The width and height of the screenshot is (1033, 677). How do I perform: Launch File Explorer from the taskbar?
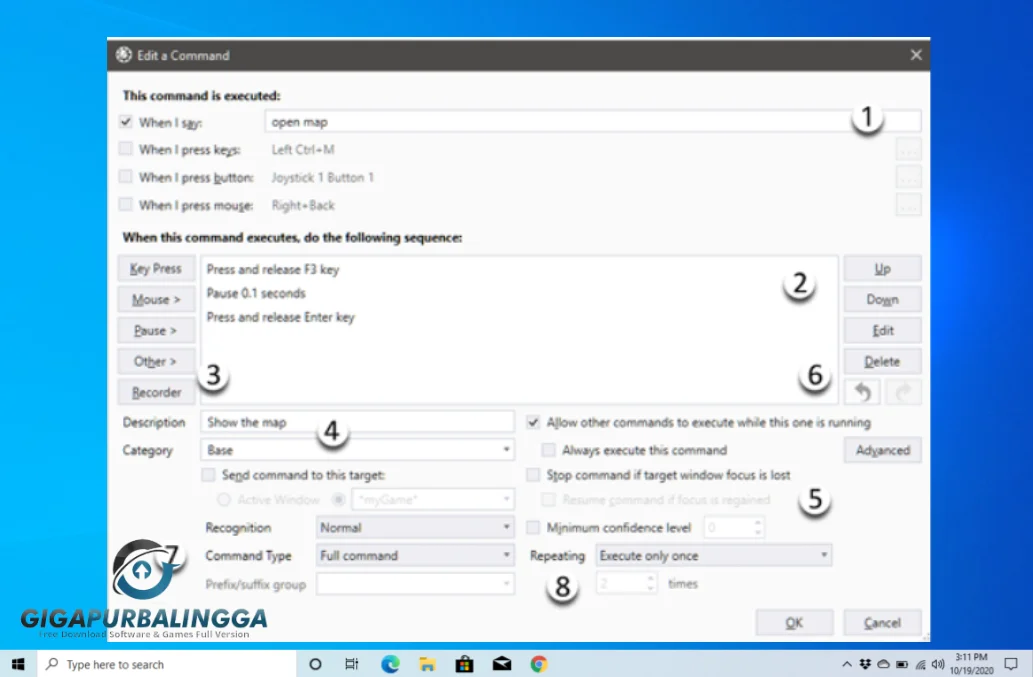[x=427, y=664]
